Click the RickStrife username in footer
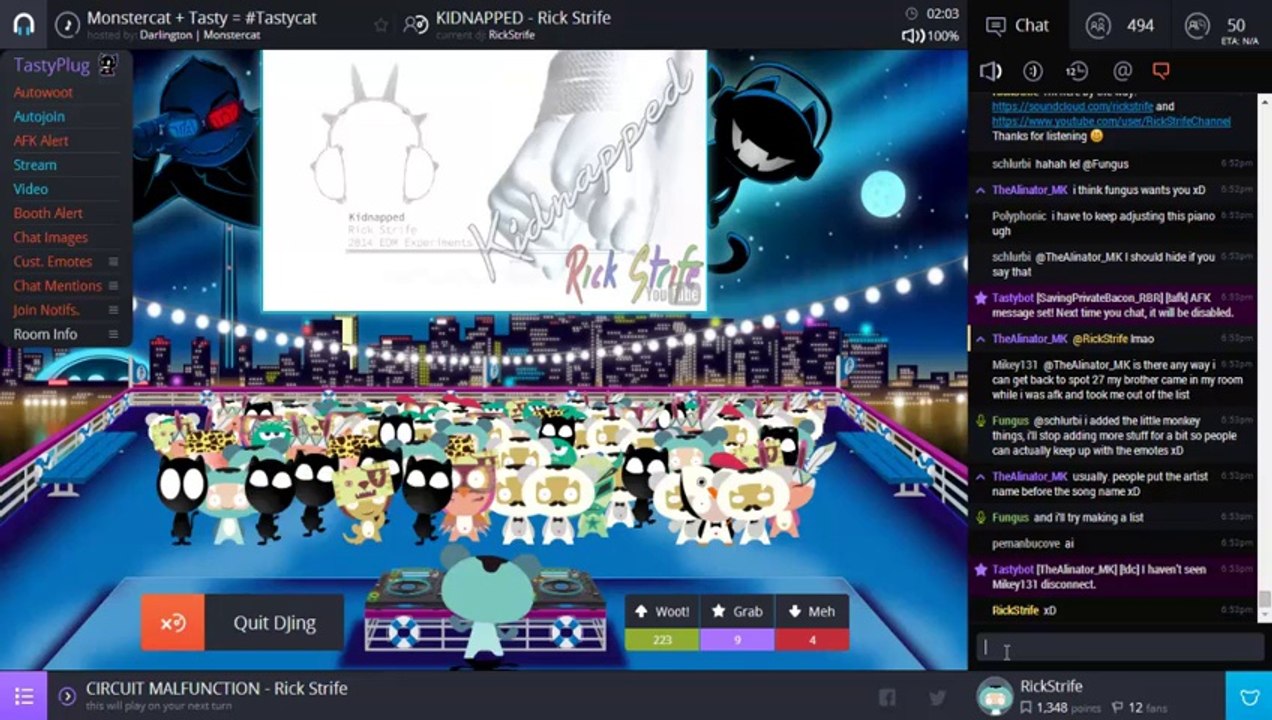 coord(1051,686)
